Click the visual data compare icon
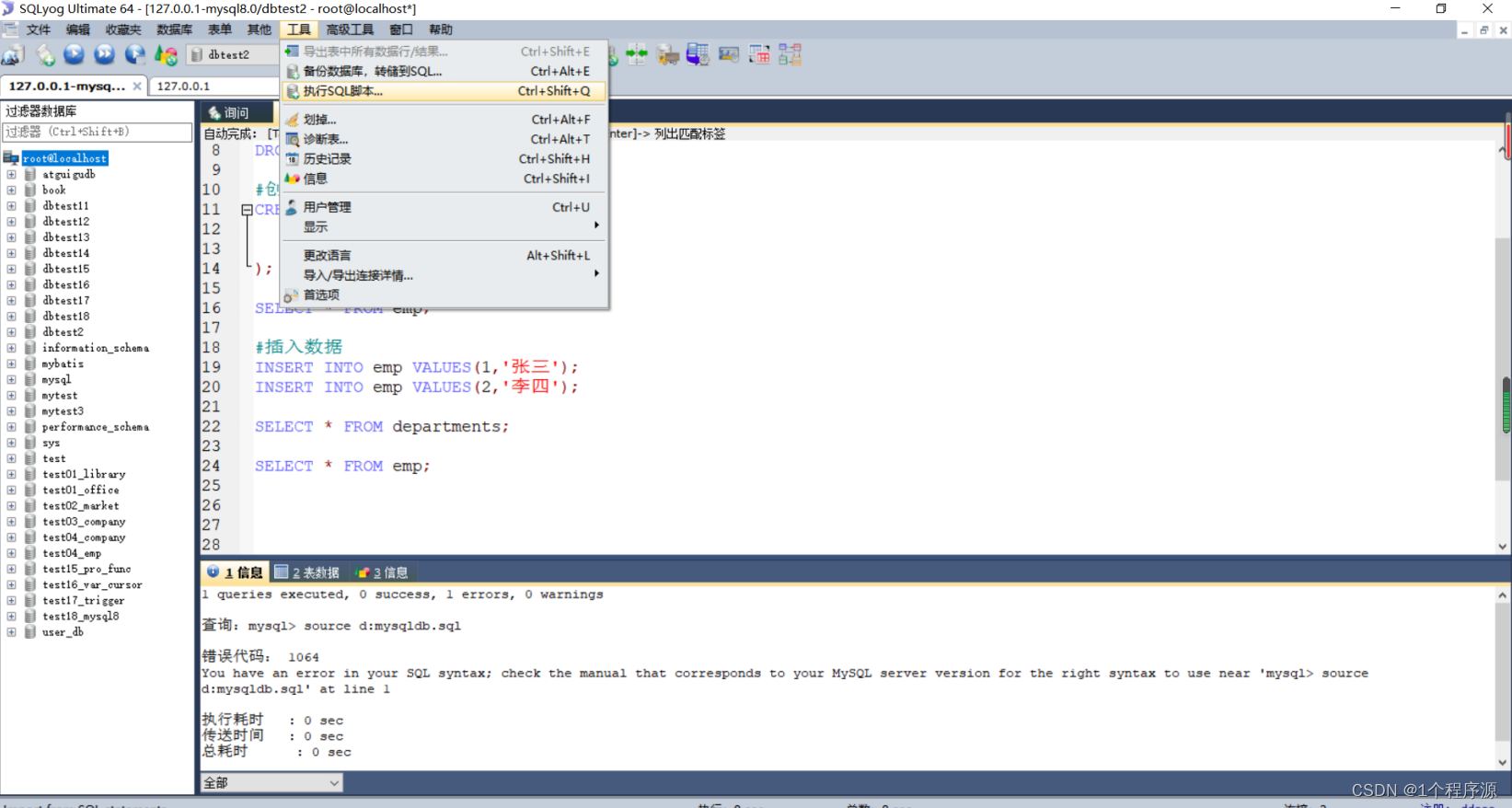Screen dimensions: 1512x808 coord(729,55)
